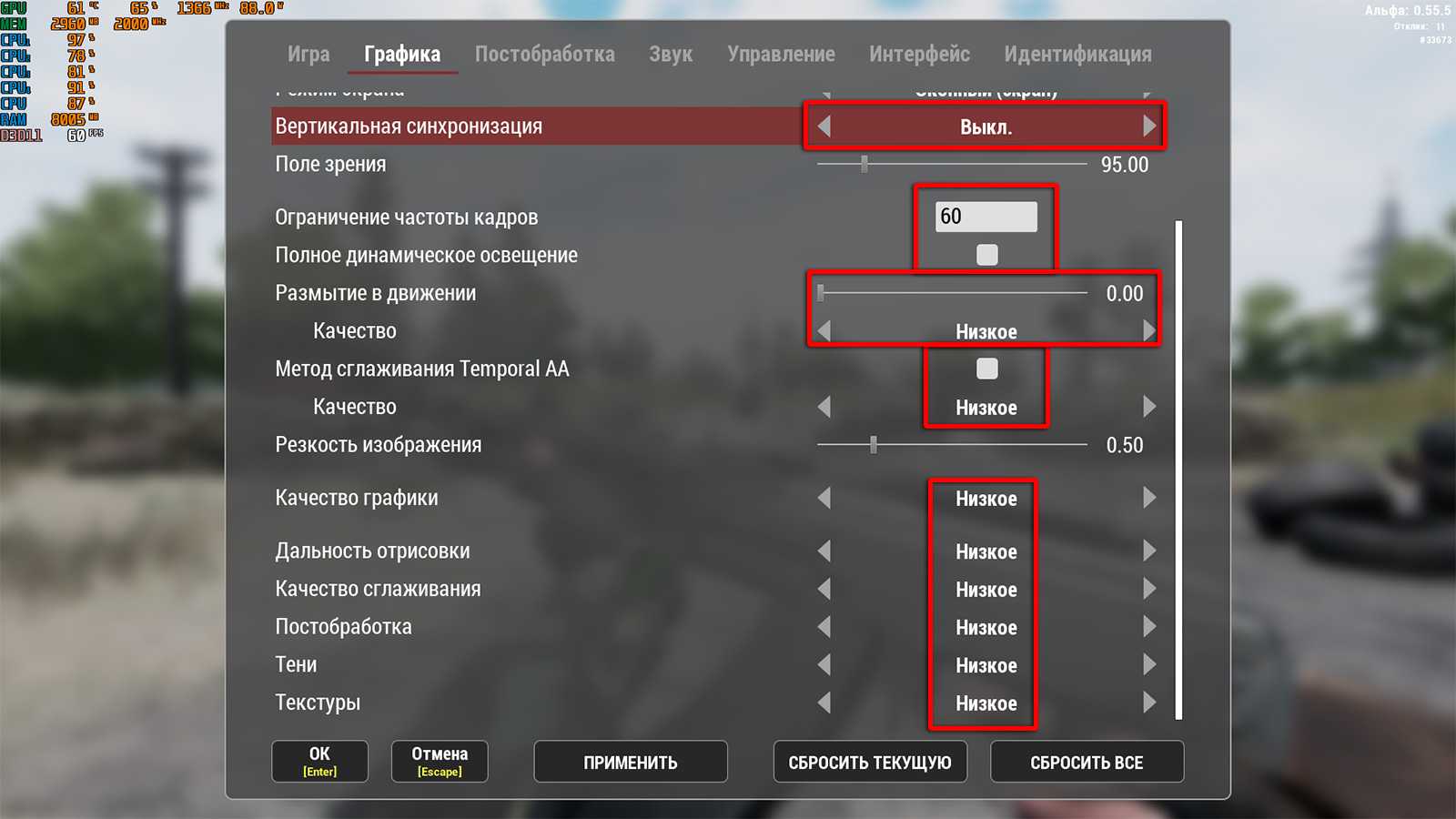
Task: Select the Графика tab
Action: click(402, 54)
